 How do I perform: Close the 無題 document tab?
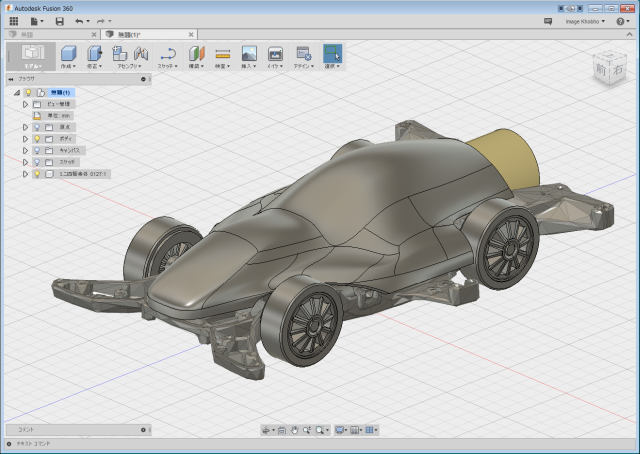tap(94, 35)
